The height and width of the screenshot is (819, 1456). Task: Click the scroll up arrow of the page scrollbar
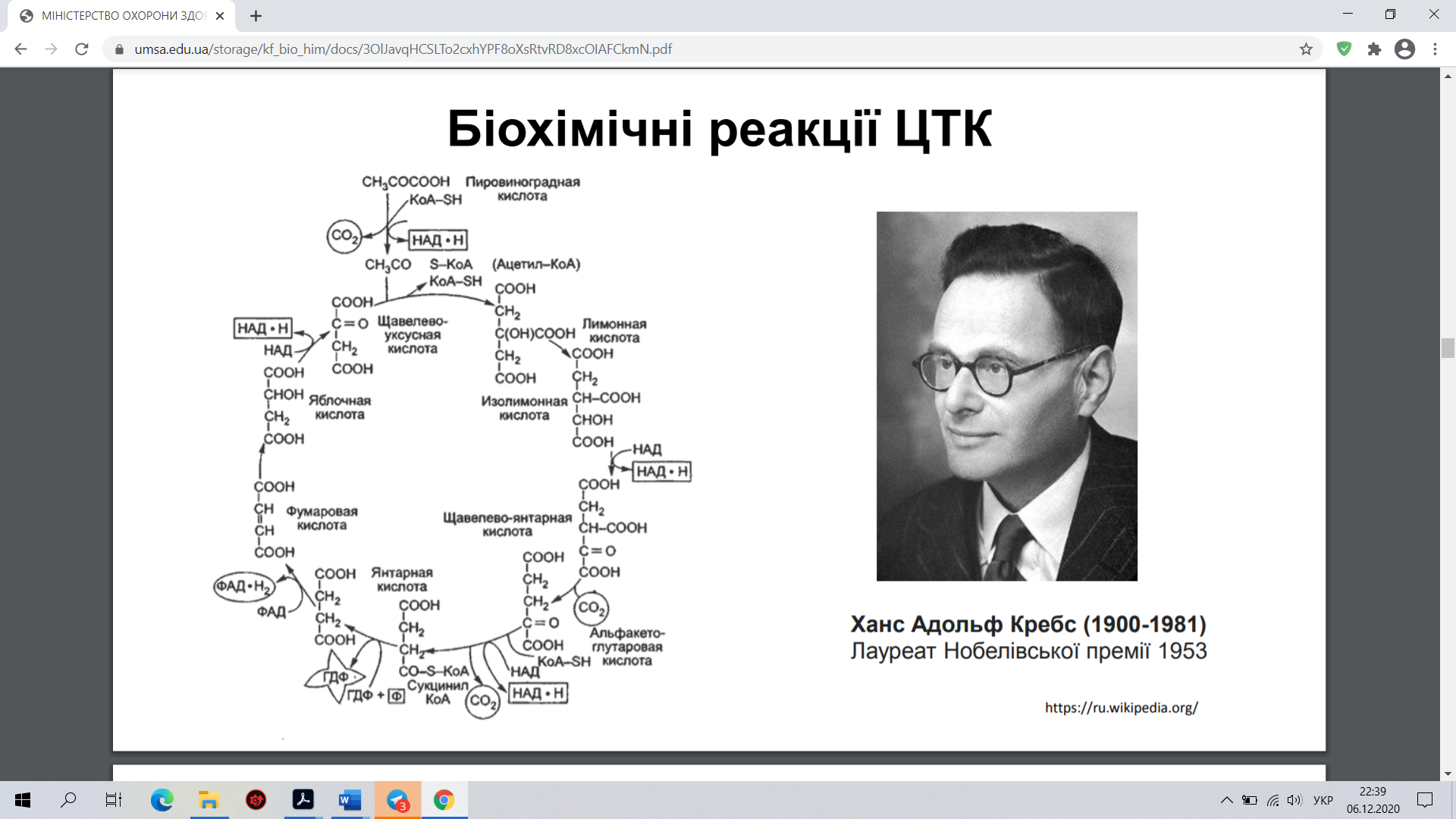pos(1448,76)
